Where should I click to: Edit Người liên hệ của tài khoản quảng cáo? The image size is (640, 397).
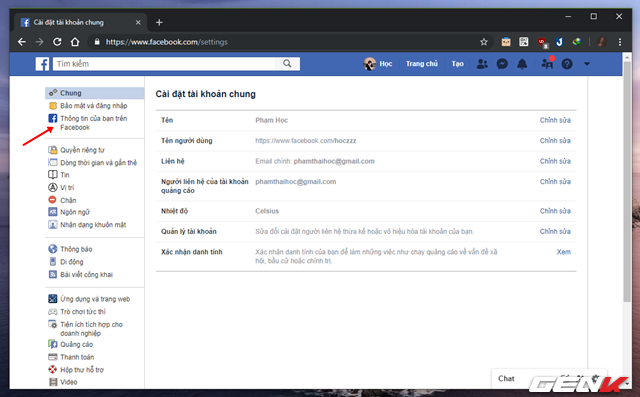555,182
